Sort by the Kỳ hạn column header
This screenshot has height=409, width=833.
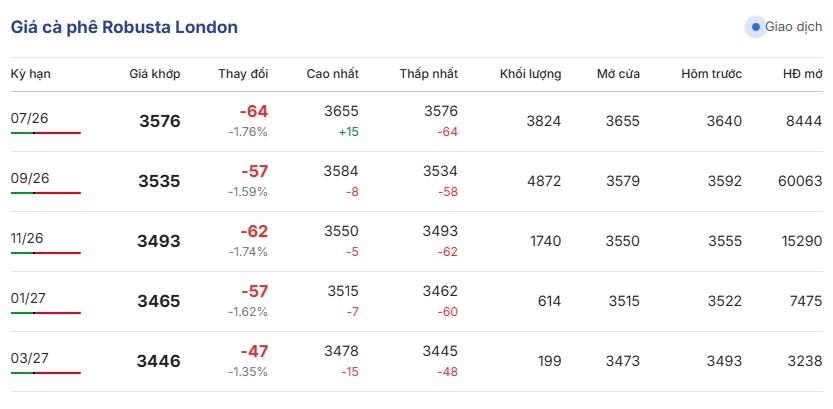31,74
